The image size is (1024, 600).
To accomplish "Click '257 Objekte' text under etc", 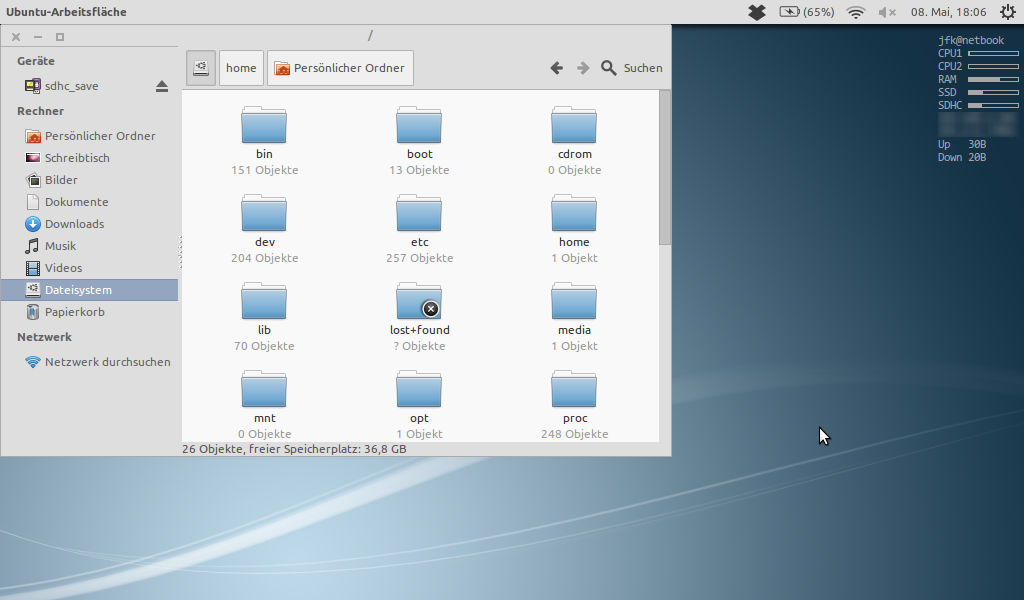I will coord(419,258).
